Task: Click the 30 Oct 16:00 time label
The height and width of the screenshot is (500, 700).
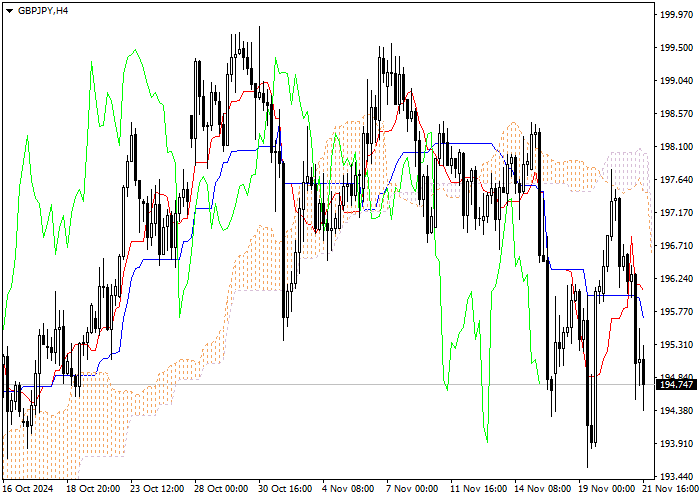Action: coord(285,489)
